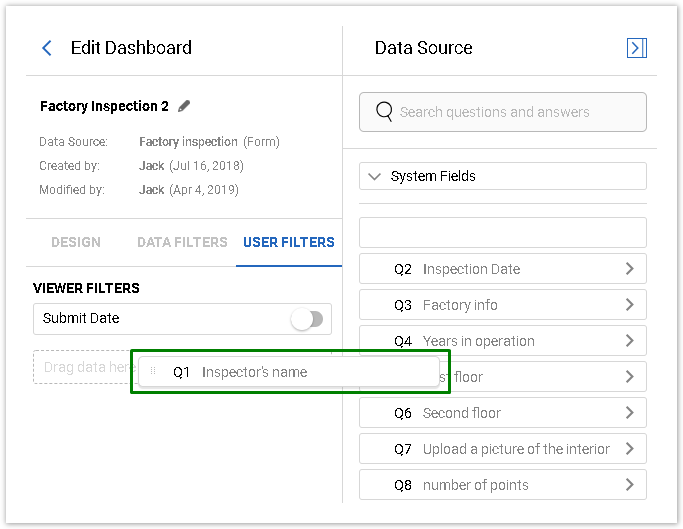Expand Q4 Years in operation chevron
The width and height of the screenshot is (683, 529).
click(x=629, y=341)
